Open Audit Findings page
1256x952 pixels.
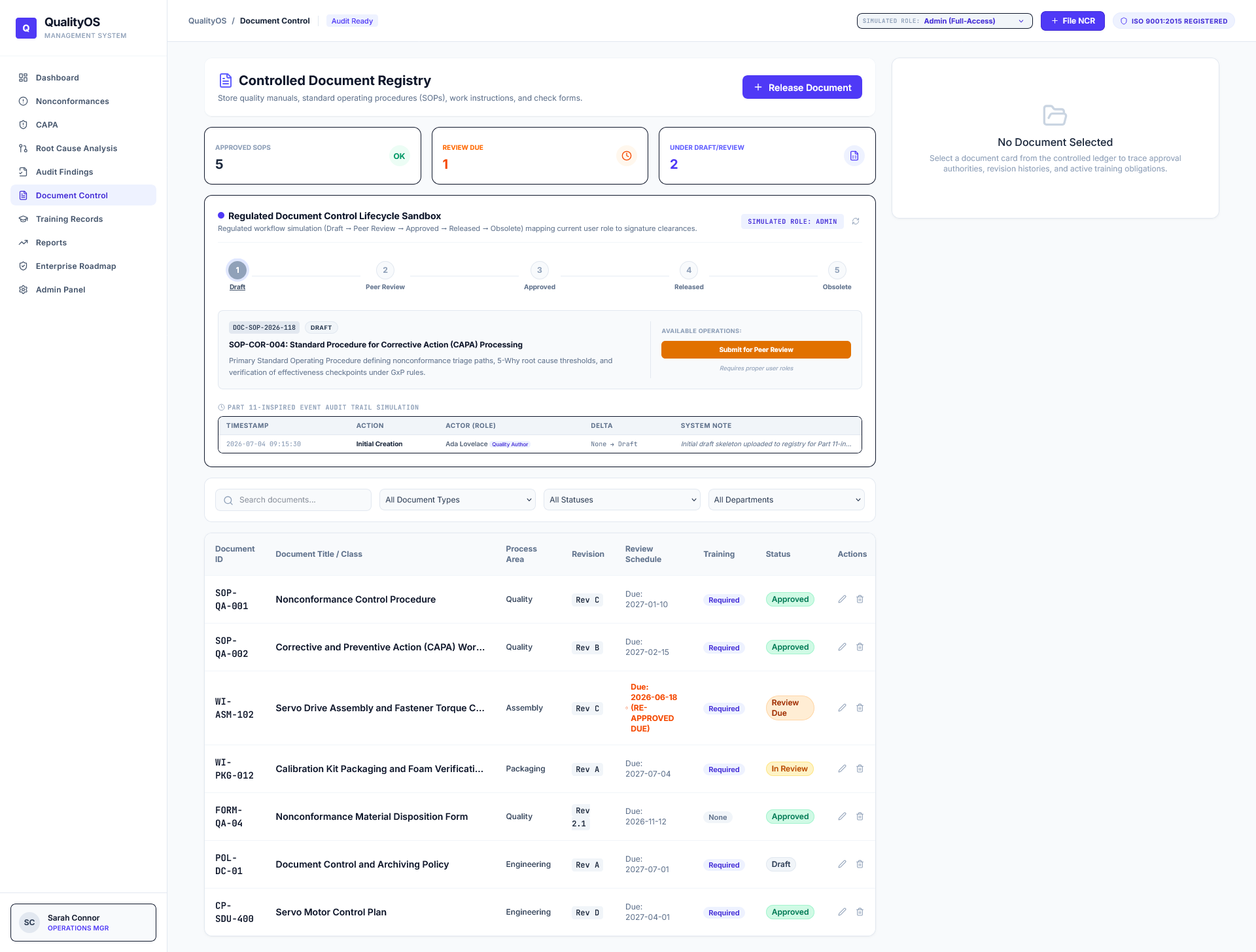83,172
